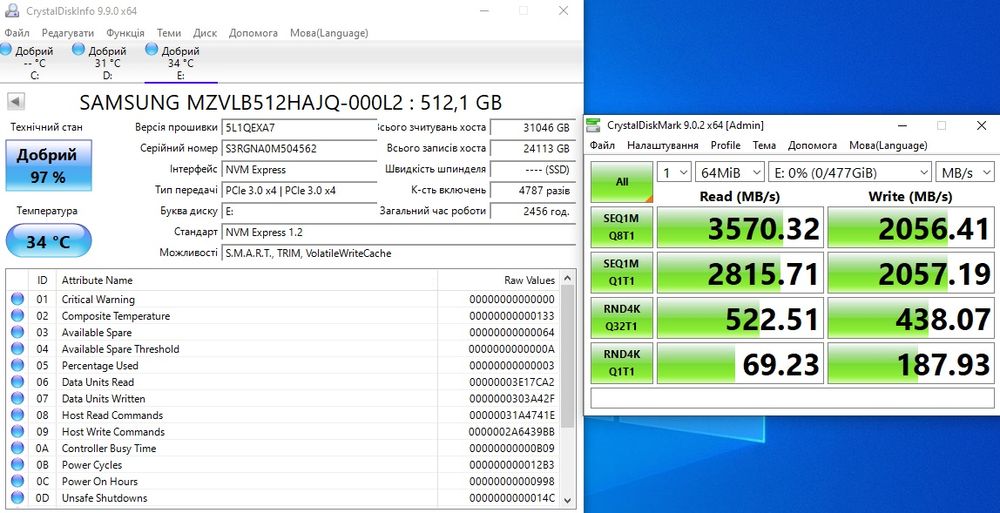The height and width of the screenshot is (513, 1000).
Task: Select drive E: health status orb
Action: [x=151, y=49]
